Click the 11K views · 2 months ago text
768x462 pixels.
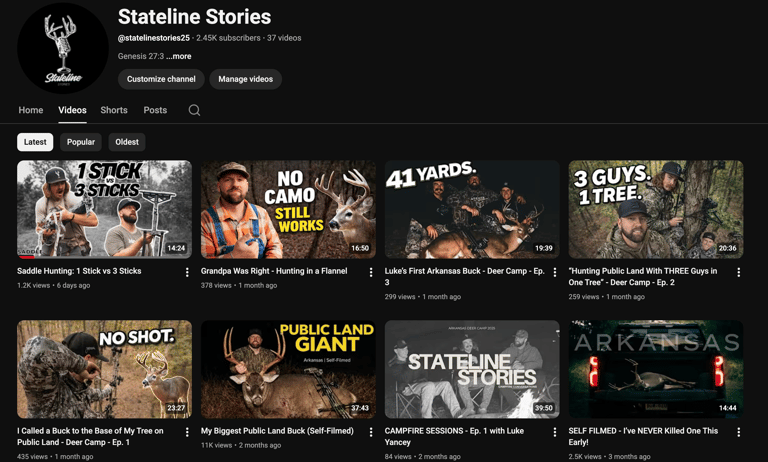(241, 445)
